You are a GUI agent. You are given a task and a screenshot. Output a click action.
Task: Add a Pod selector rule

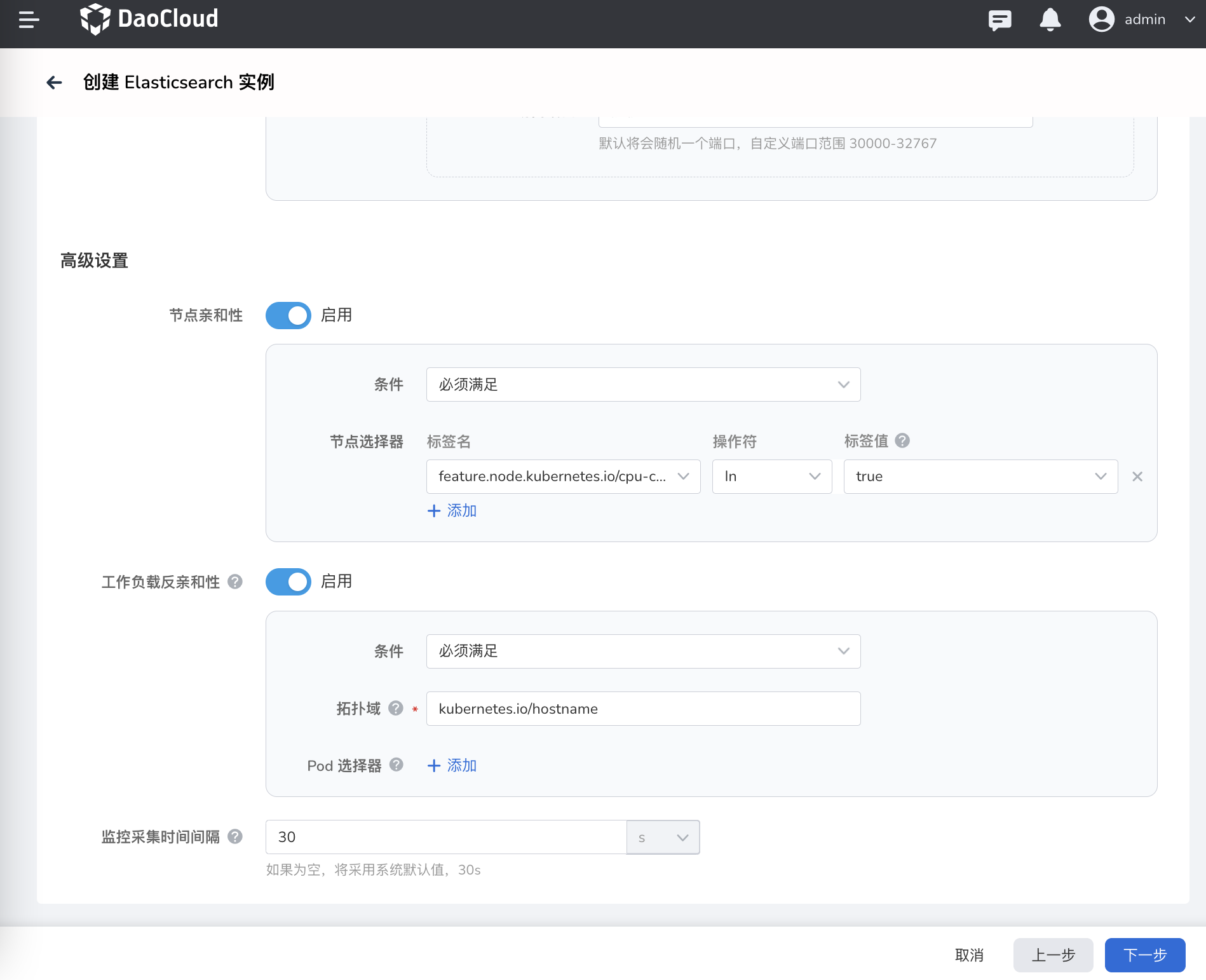click(452, 766)
